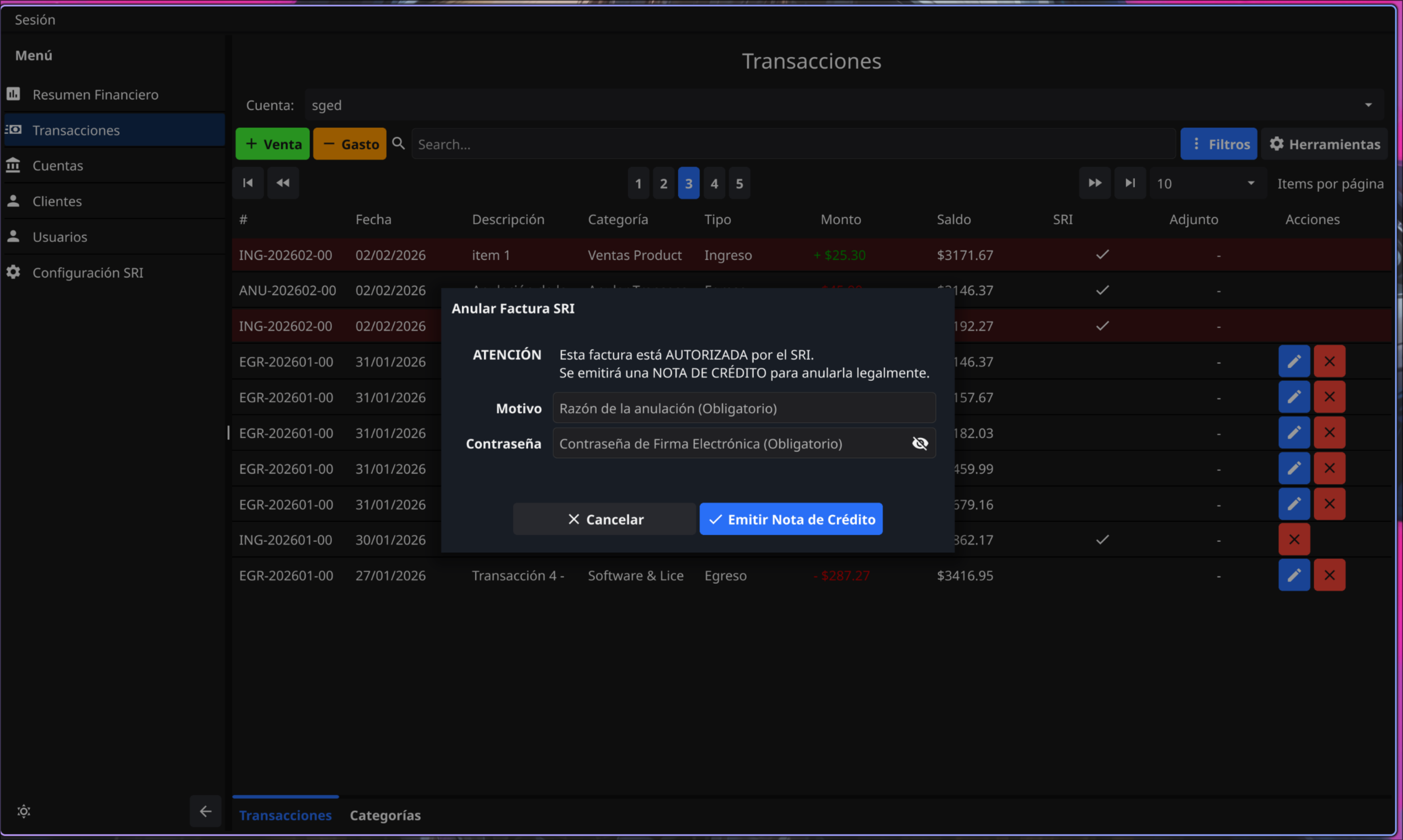Edit the 27/01/2026 EGR transaction

click(1294, 575)
